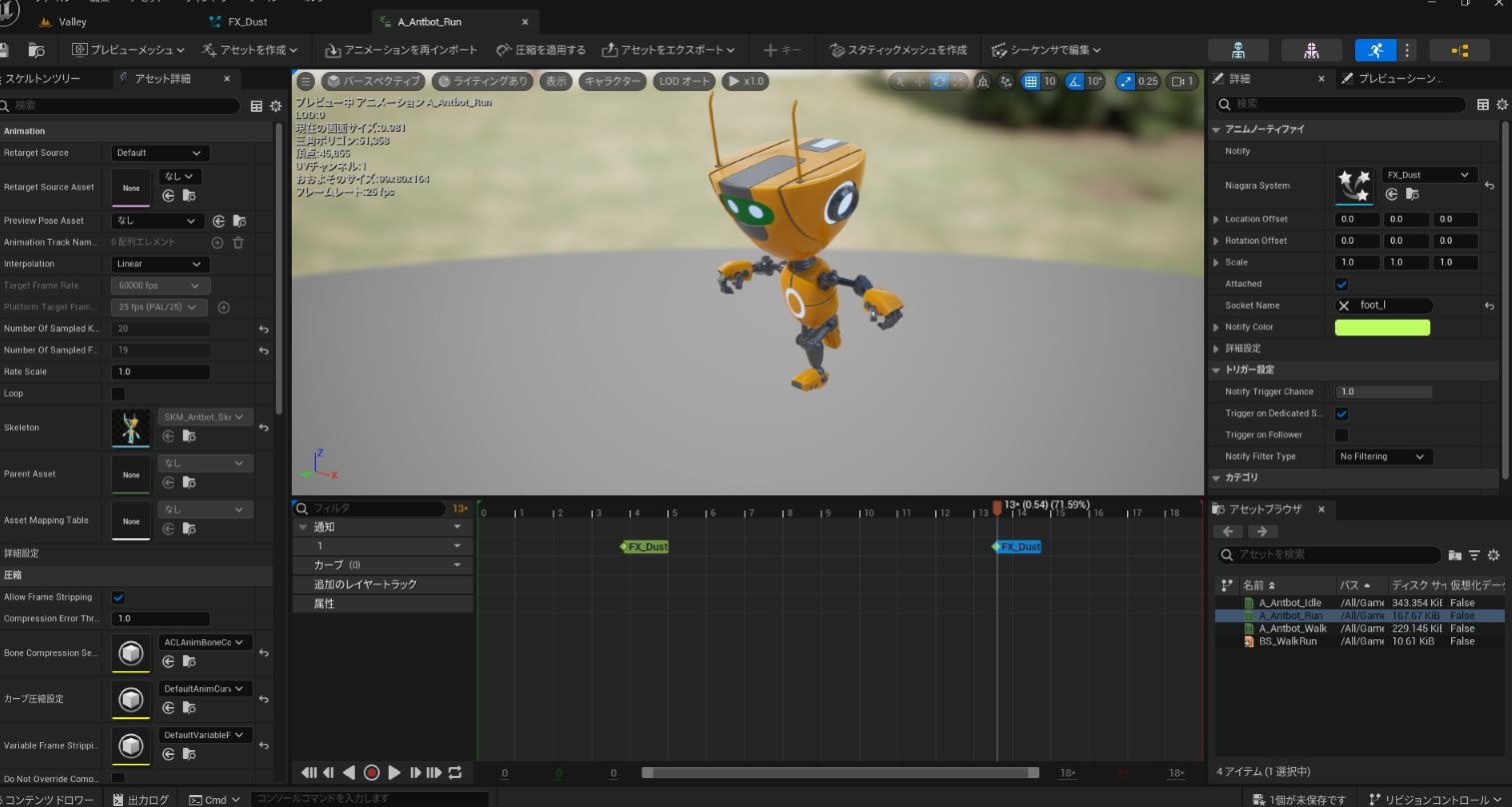
Task: Switch to the FX_Dust editor tab
Action: click(247, 22)
